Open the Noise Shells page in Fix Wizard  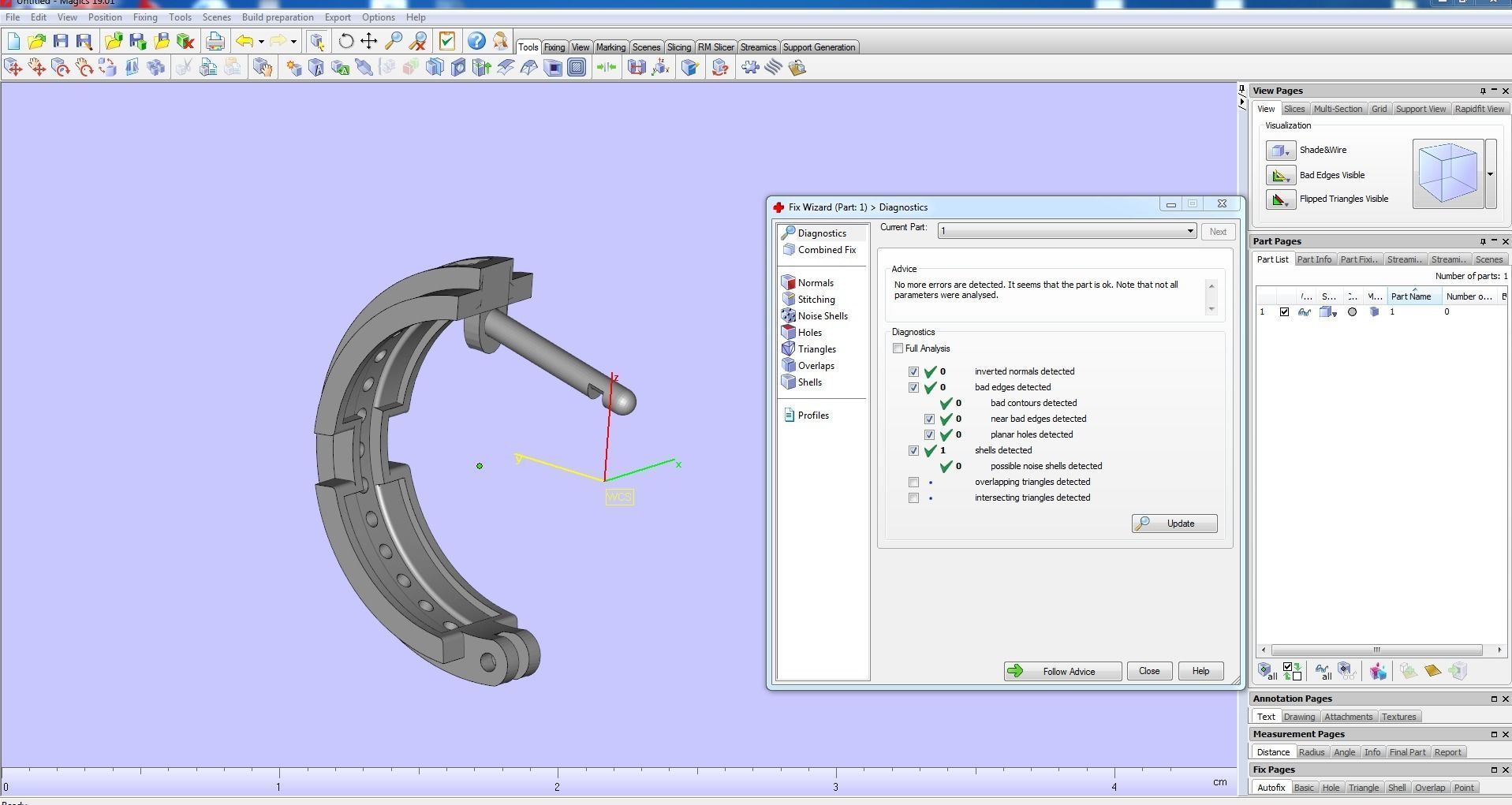point(823,316)
